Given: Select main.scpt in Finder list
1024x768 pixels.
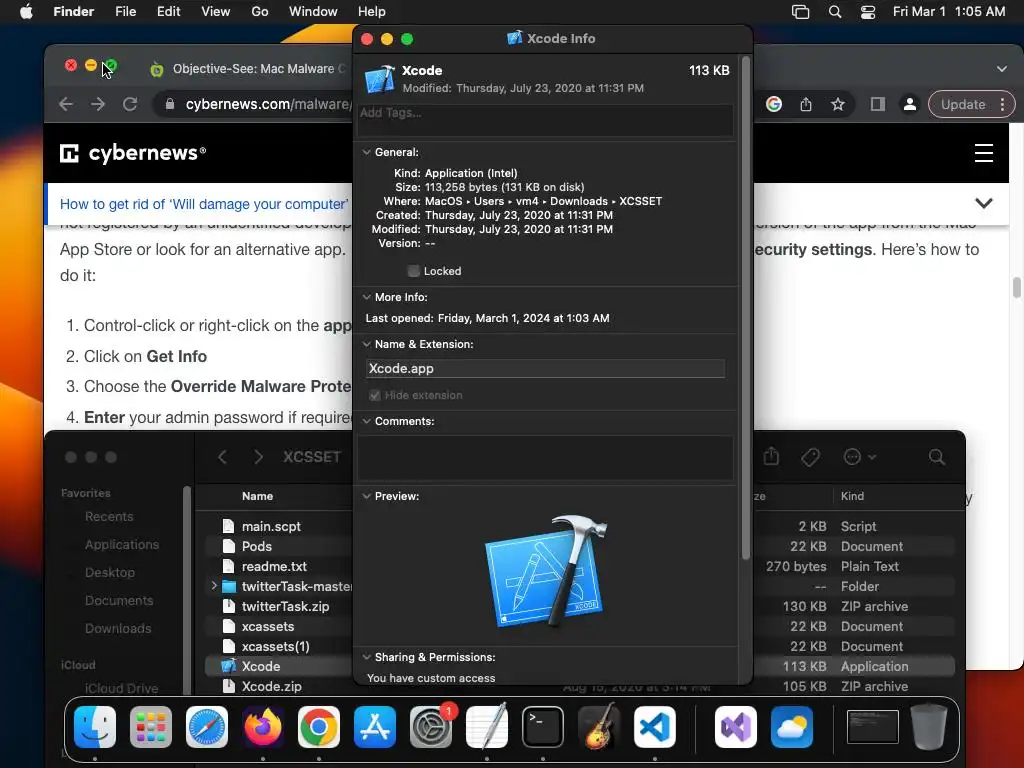Looking at the screenshot, I should pos(271,526).
